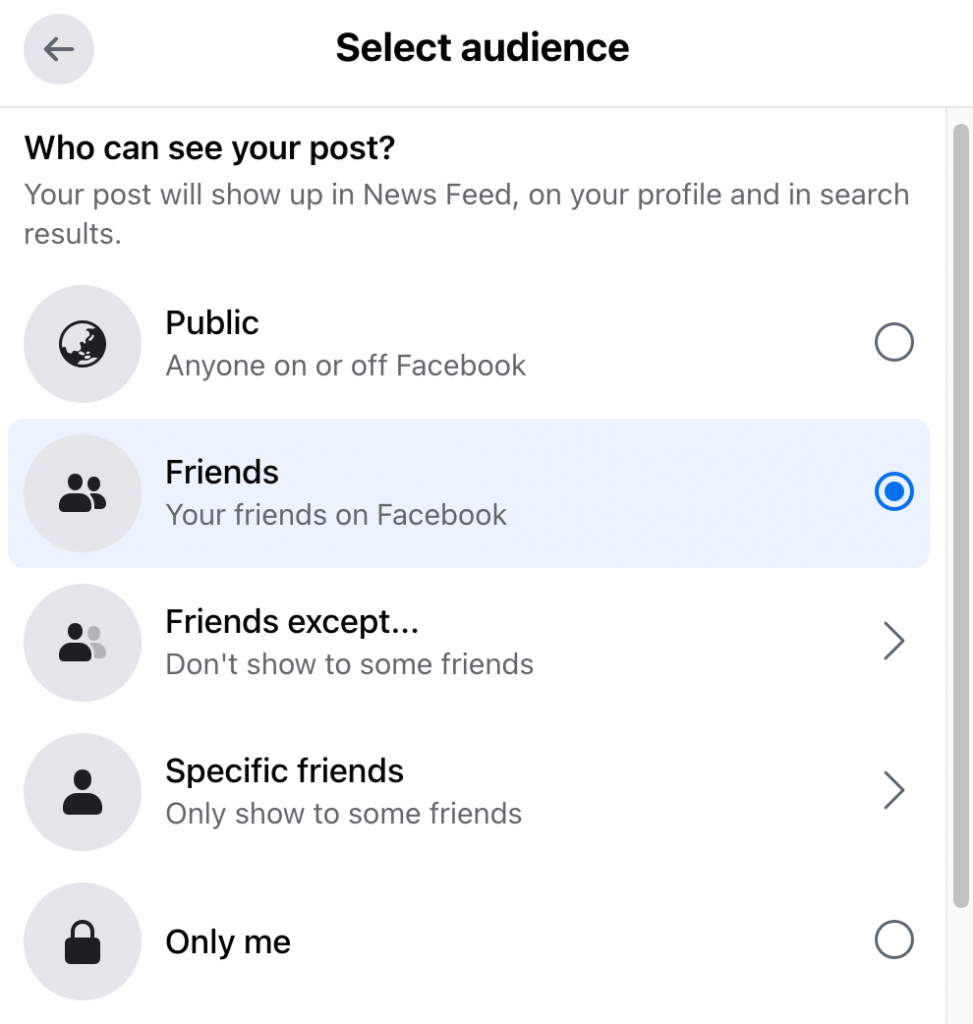
Task: Click the single person Specific friends icon
Action: pyautogui.click(x=82, y=792)
